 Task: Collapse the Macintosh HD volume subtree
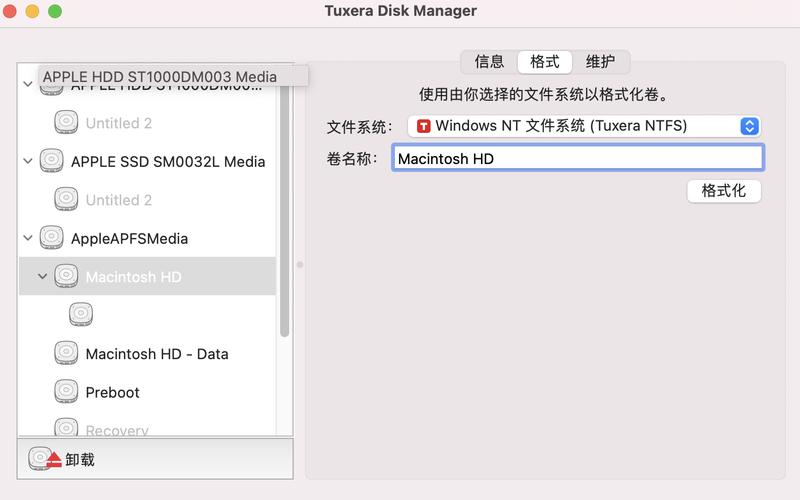42,277
